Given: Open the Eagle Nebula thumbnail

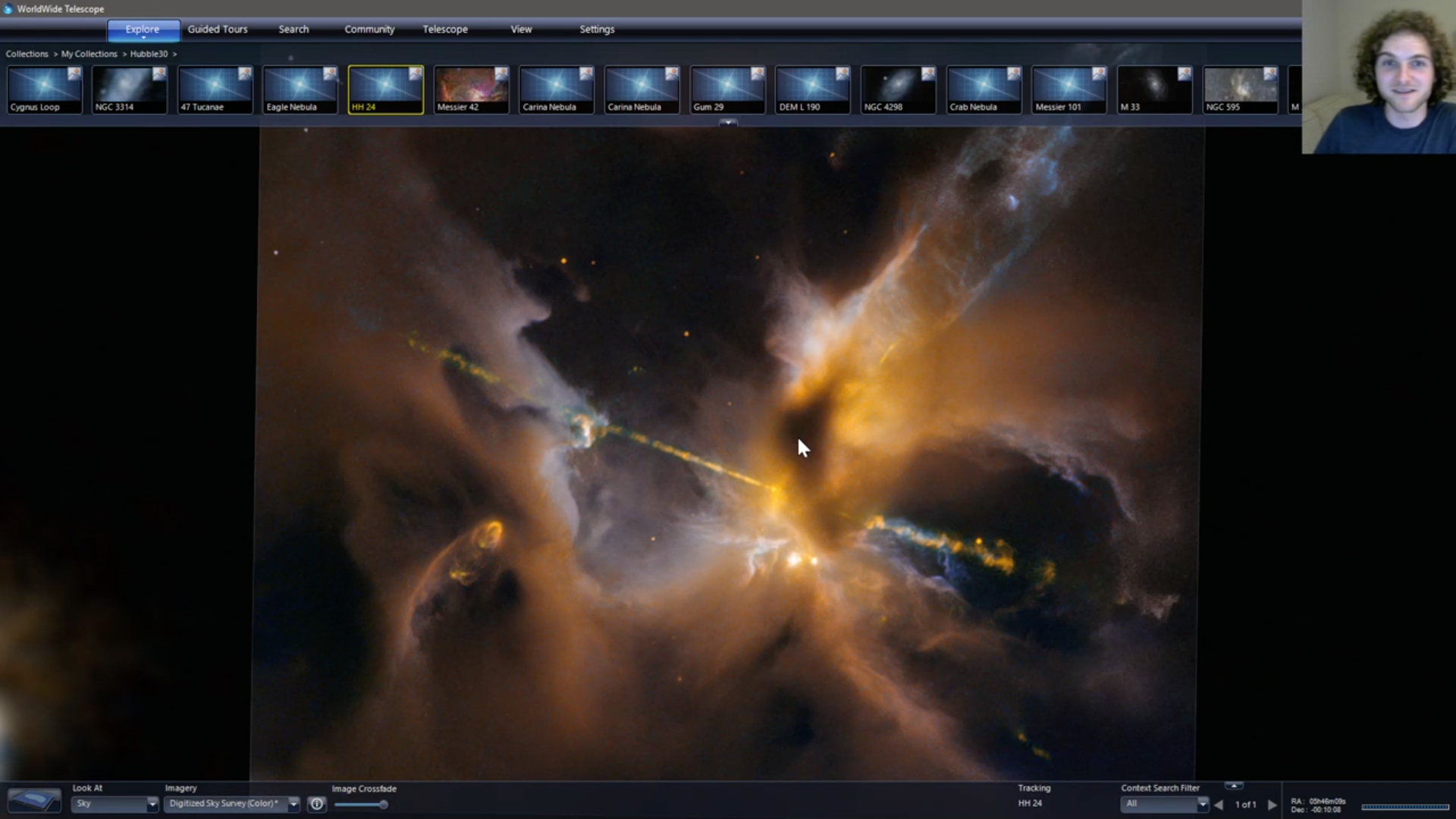Looking at the screenshot, I should coord(300,89).
